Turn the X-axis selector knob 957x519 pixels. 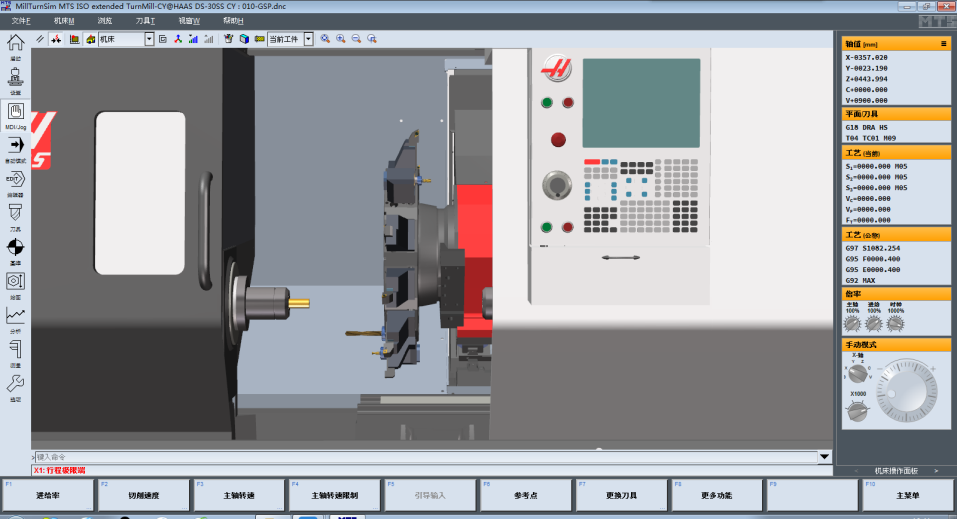click(x=856, y=374)
